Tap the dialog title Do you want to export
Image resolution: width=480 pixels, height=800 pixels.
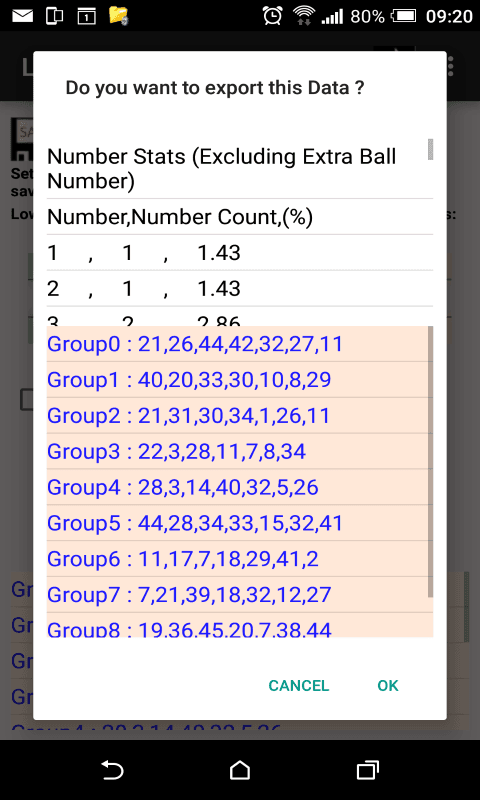[x=215, y=88]
